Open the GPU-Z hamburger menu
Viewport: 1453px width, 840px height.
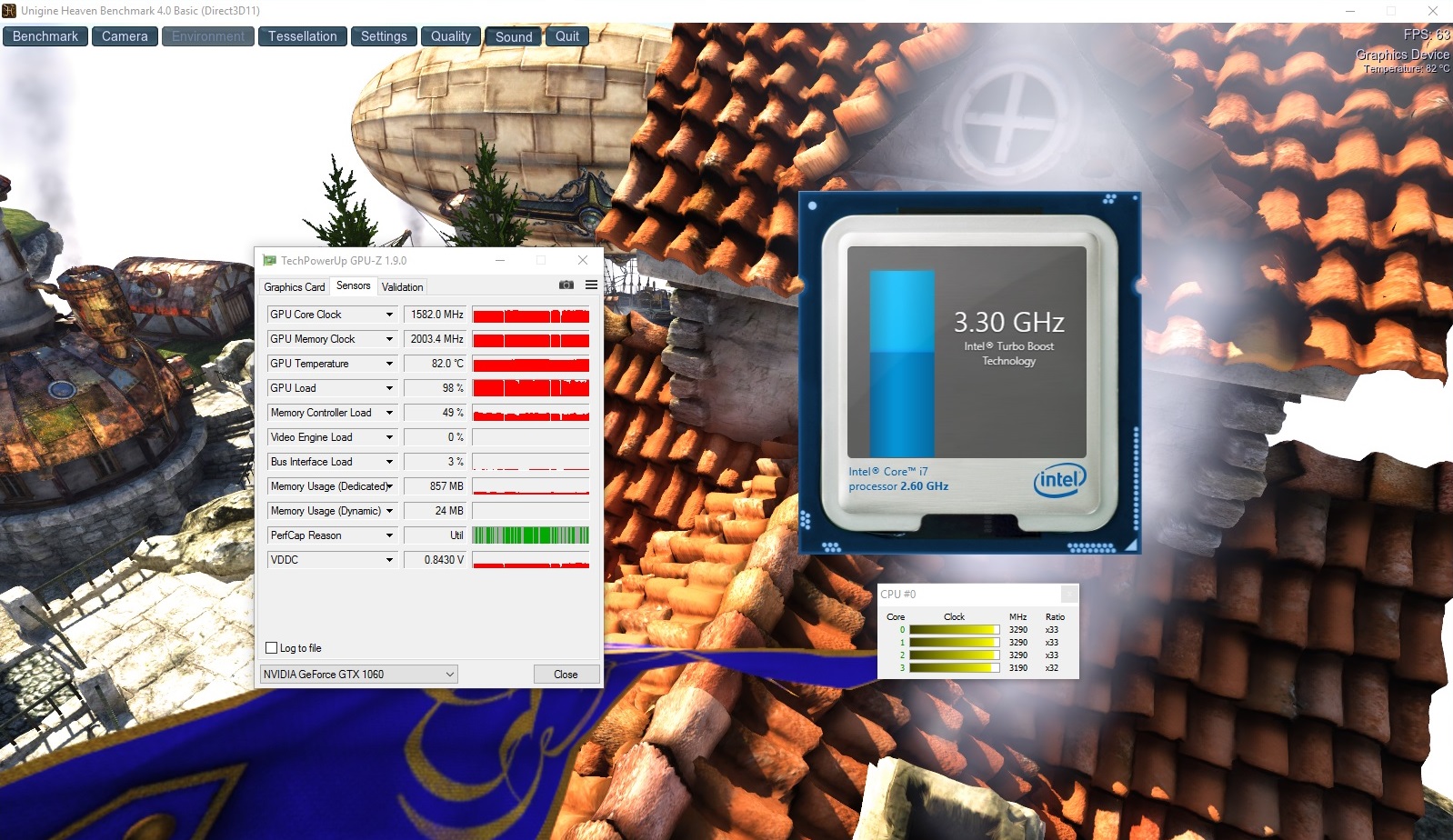coord(591,285)
